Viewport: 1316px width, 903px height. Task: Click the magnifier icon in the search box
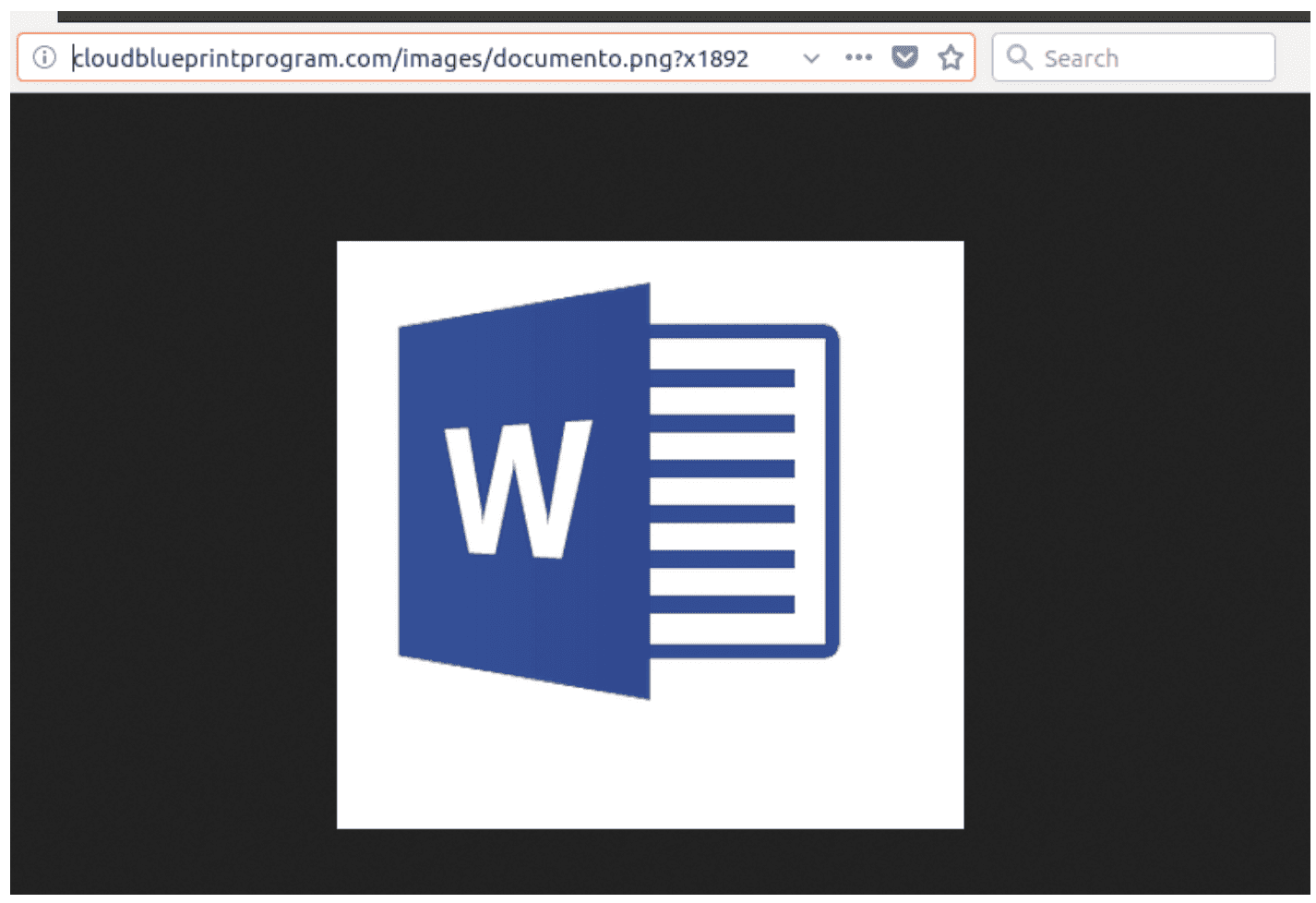pyautogui.click(x=1018, y=57)
